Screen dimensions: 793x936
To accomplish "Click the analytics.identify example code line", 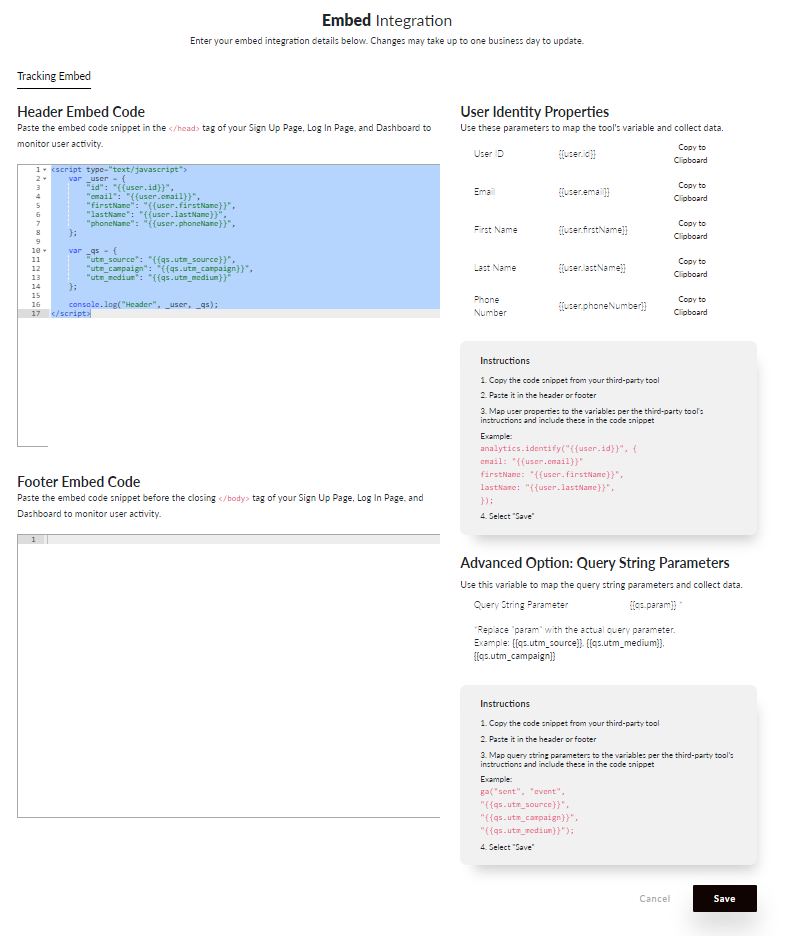I will (x=558, y=448).
